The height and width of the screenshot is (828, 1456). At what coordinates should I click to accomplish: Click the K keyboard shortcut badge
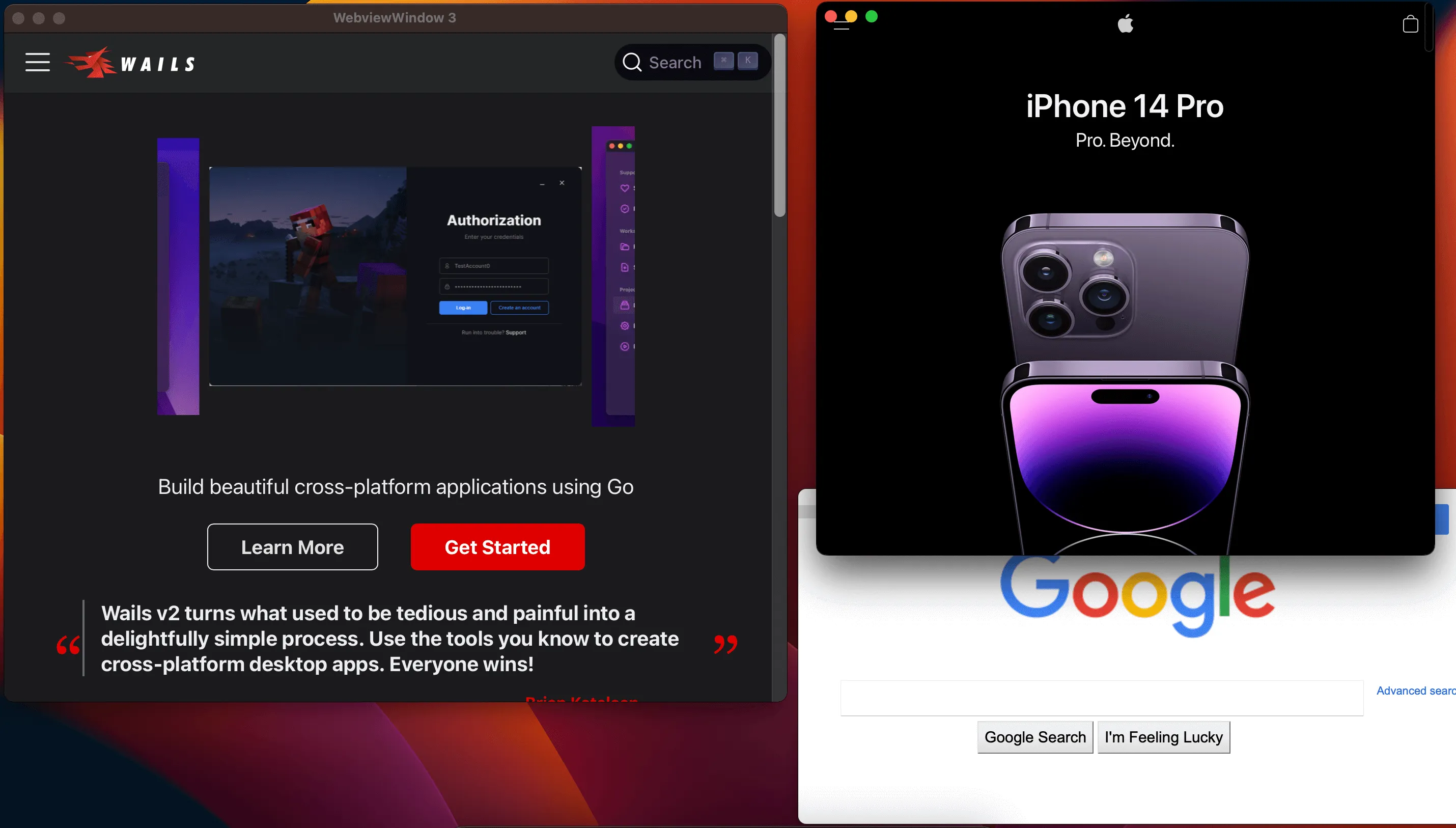click(747, 62)
